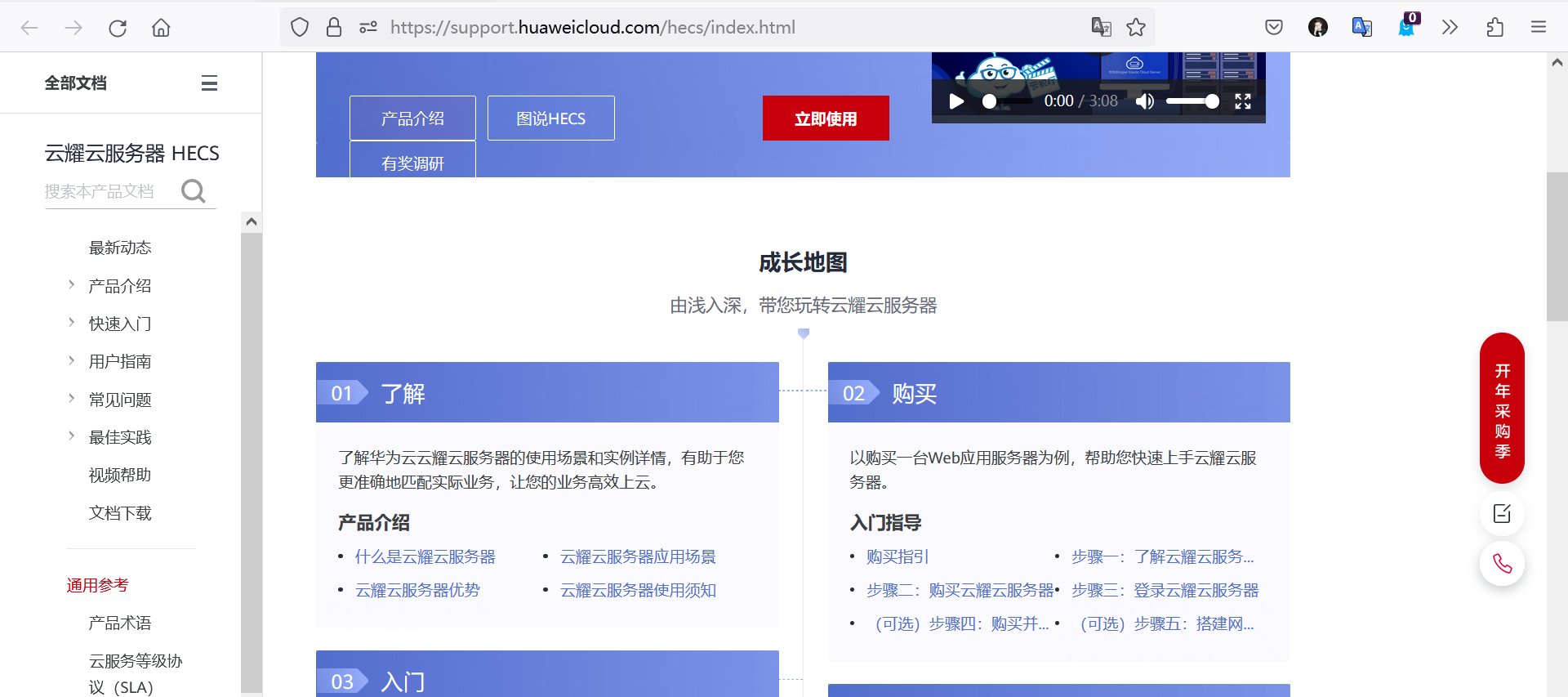Click the 全部文档 heading
The height and width of the screenshot is (697, 1568).
pyautogui.click(x=76, y=83)
